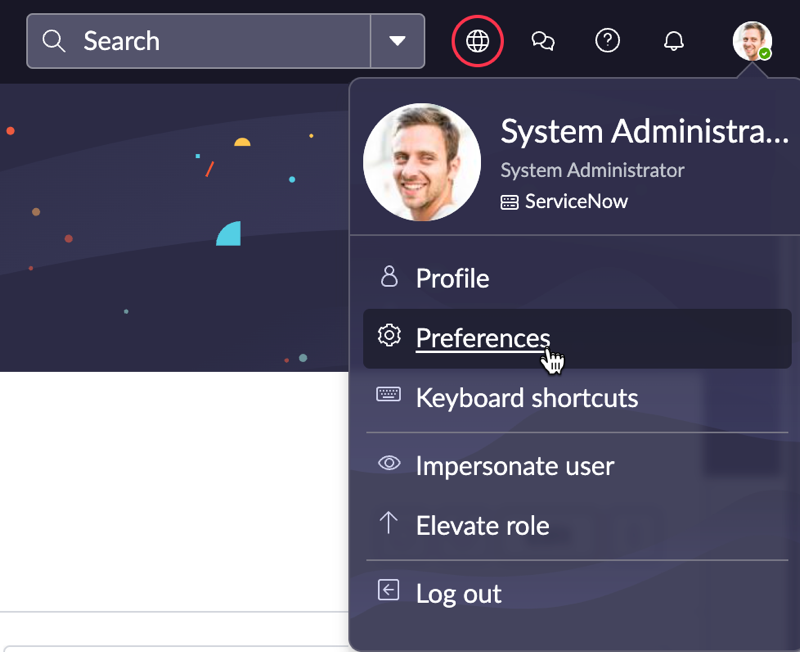Click the System Administrator subtitle text
Viewport: 800px width, 652px height.
pyautogui.click(x=592, y=170)
